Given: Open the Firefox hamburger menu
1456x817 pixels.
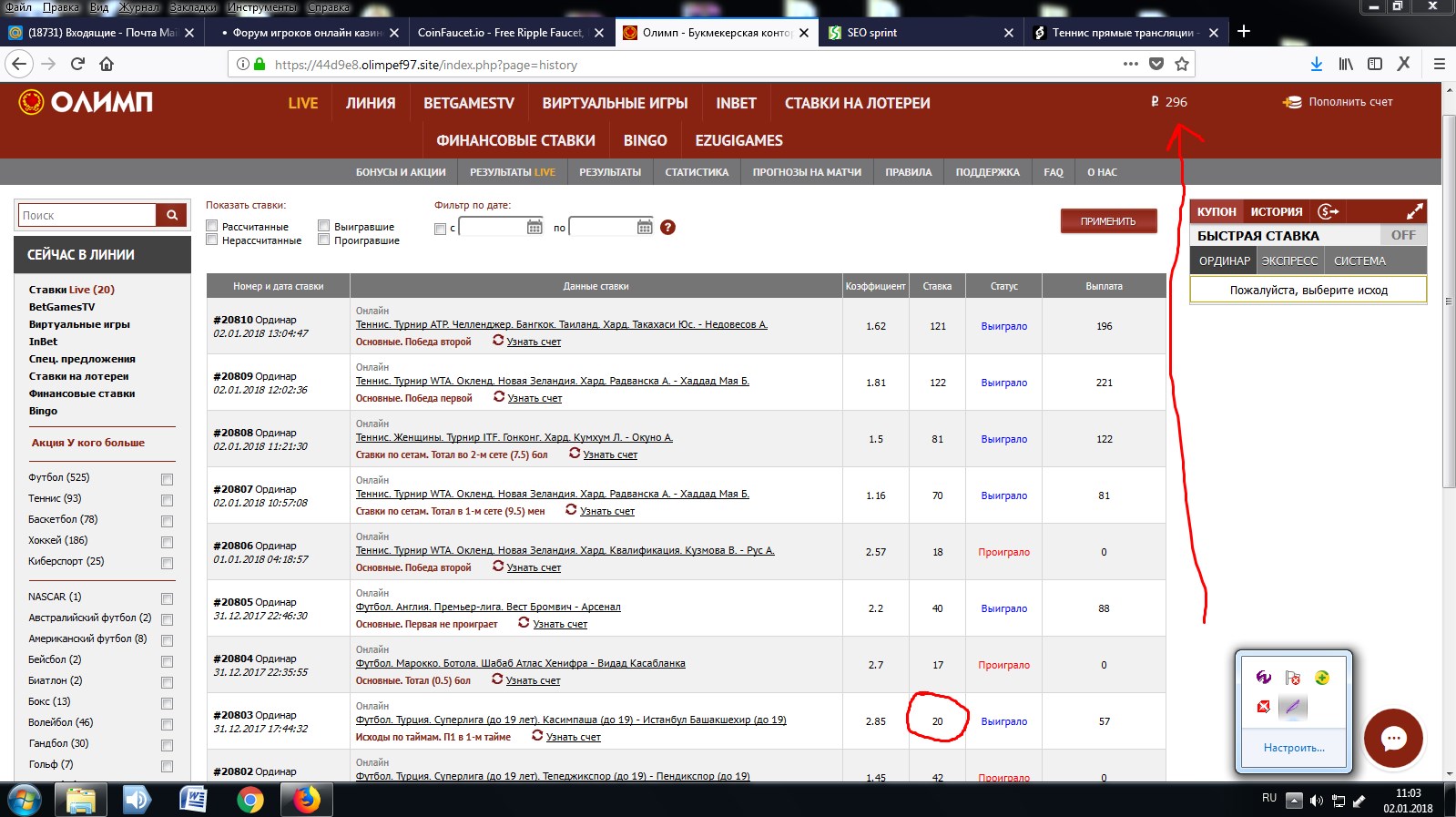Looking at the screenshot, I should point(1440,64).
